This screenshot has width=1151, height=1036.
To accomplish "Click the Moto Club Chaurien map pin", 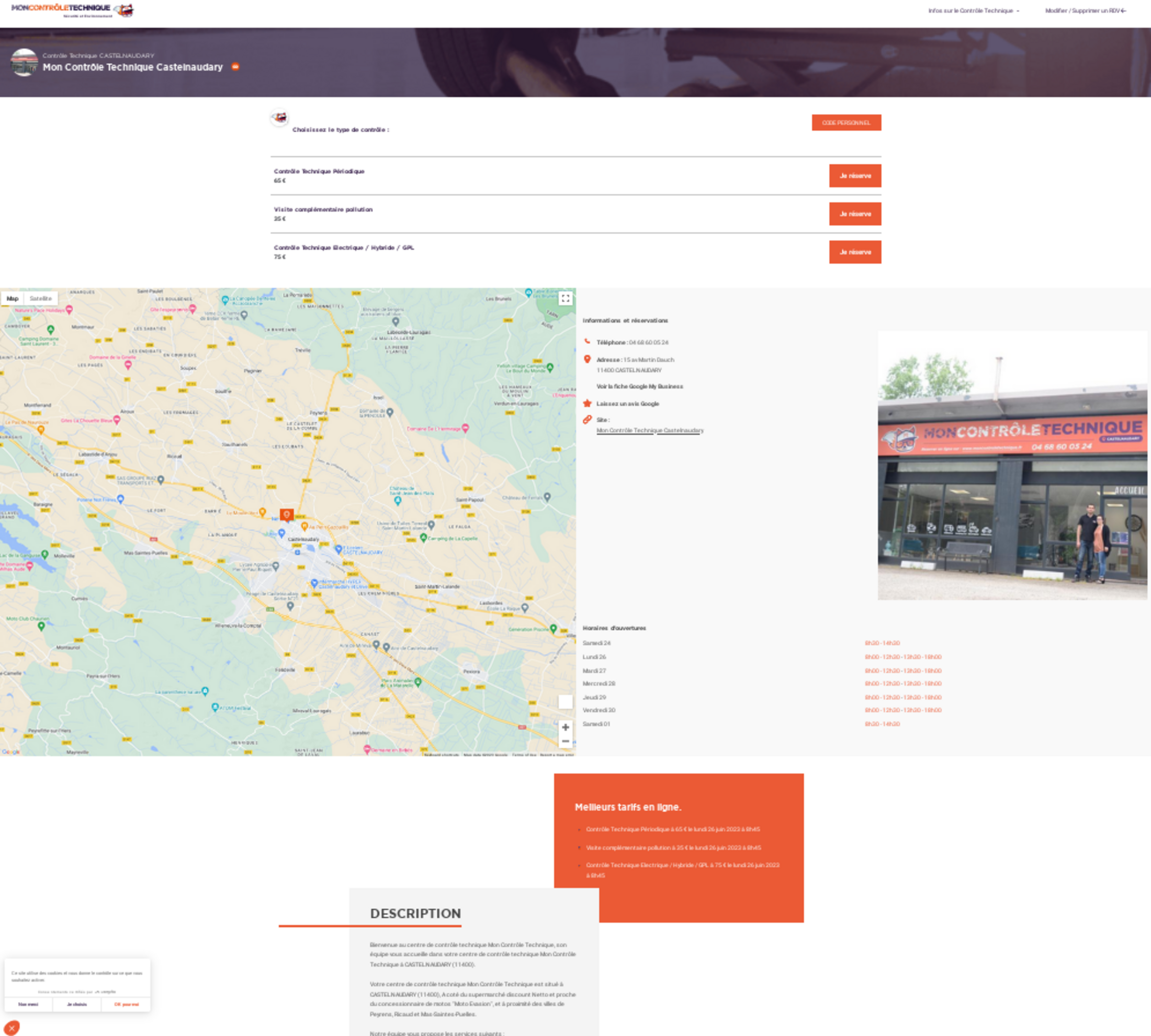I will point(41,626).
